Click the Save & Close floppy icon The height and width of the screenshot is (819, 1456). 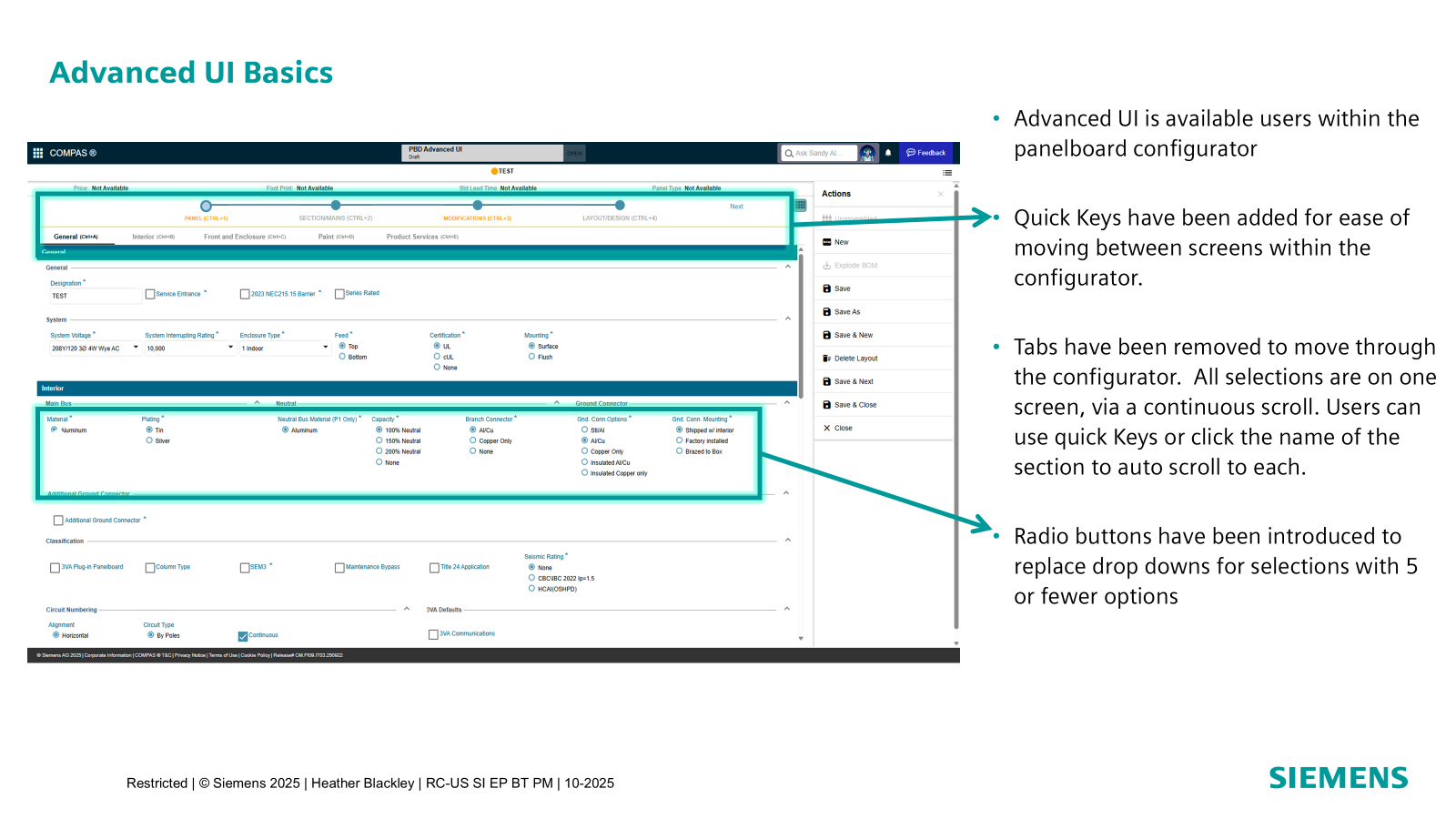(x=826, y=405)
